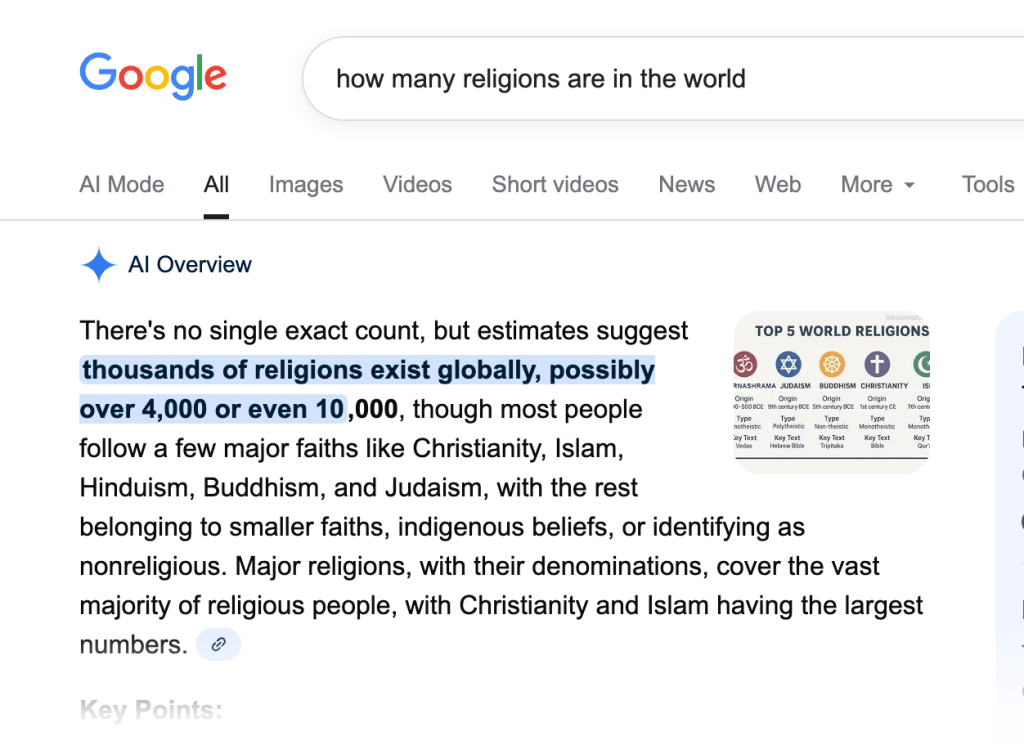Open the Tools options
This screenshot has width=1024, height=754.
click(x=988, y=185)
